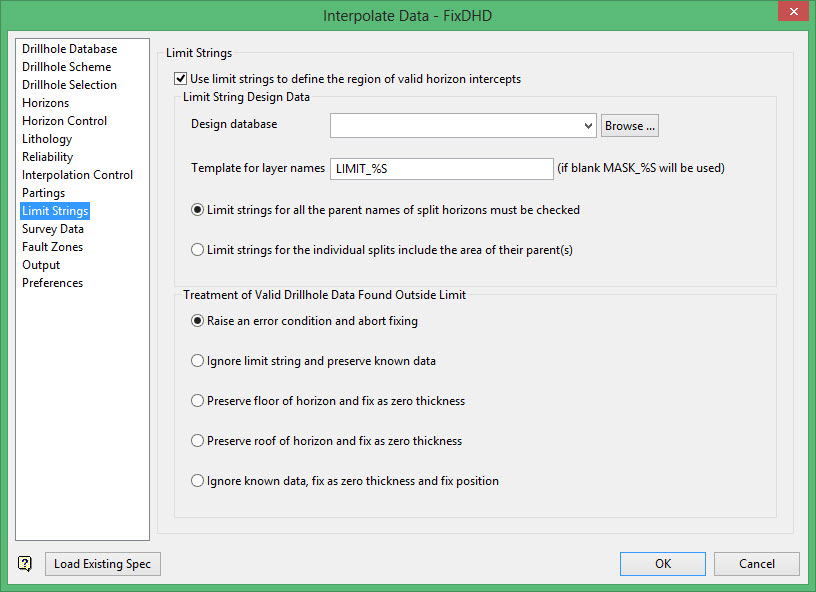This screenshot has width=816, height=592.
Task: Open the Fault Zones page
Action: [53, 247]
